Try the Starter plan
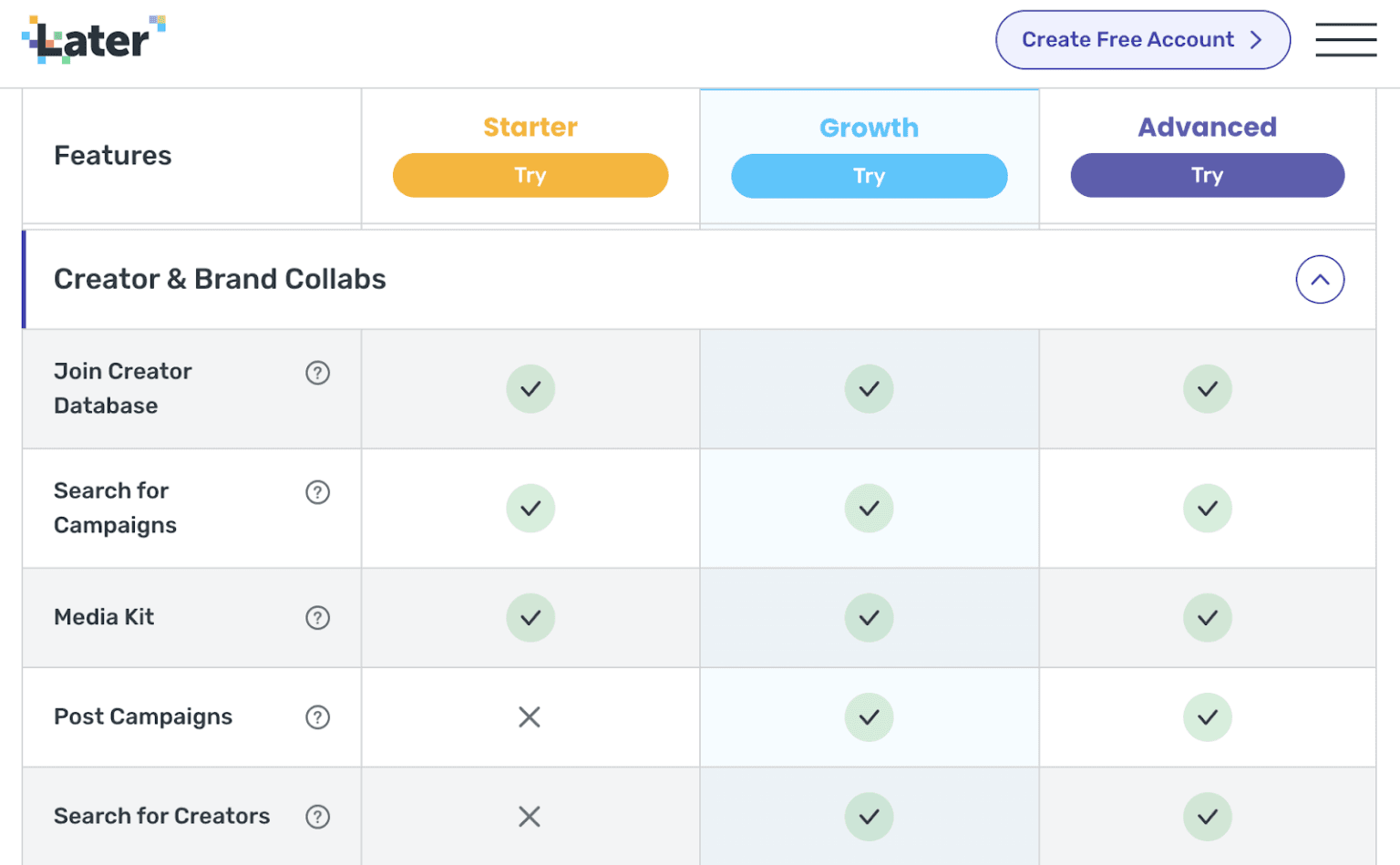The width and height of the screenshot is (1400, 865). point(530,175)
